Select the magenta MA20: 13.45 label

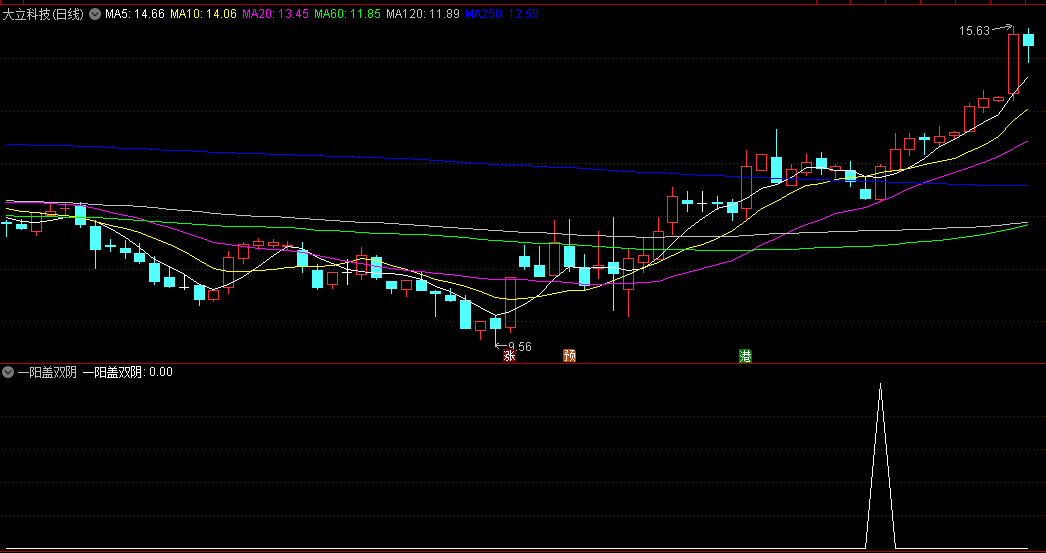coord(275,13)
